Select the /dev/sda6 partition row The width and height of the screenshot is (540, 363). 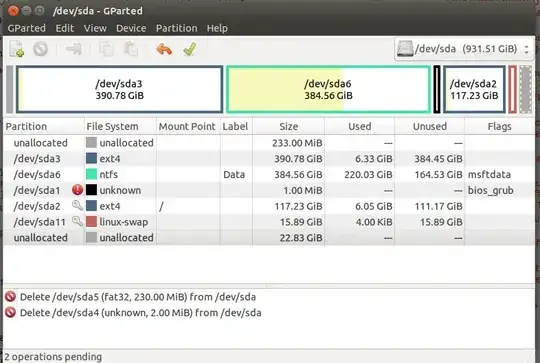pyautogui.click(x=269, y=174)
